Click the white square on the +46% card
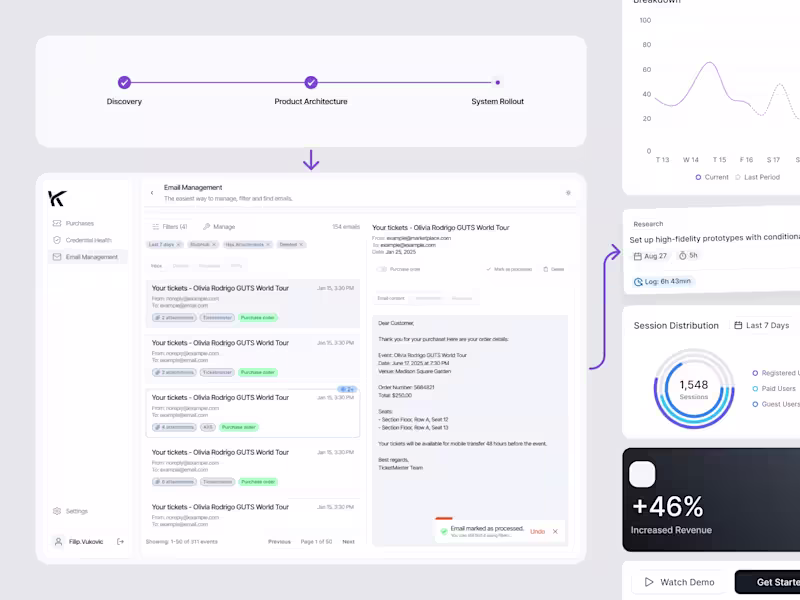 (642, 474)
